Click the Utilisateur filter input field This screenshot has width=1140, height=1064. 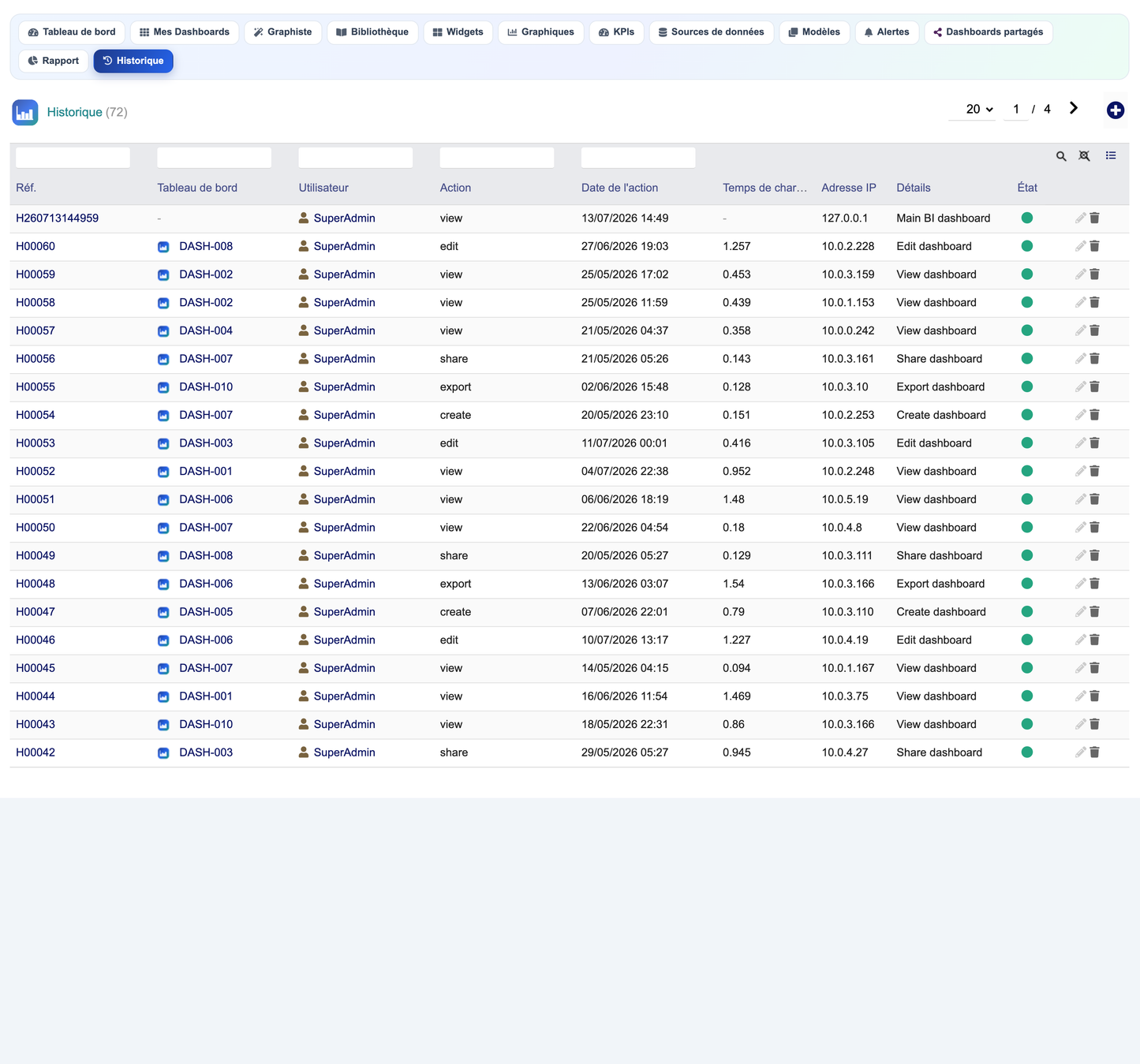pos(356,157)
